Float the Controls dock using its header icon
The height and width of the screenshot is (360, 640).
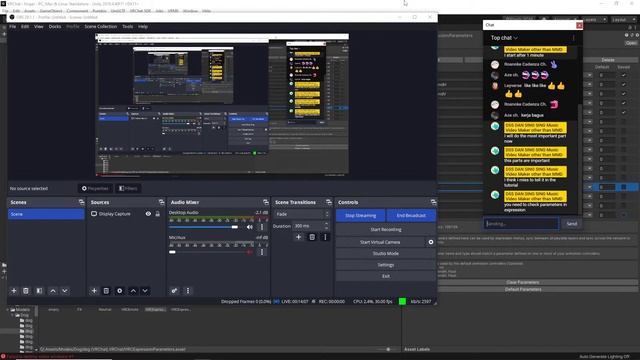pyautogui.click(x=433, y=202)
